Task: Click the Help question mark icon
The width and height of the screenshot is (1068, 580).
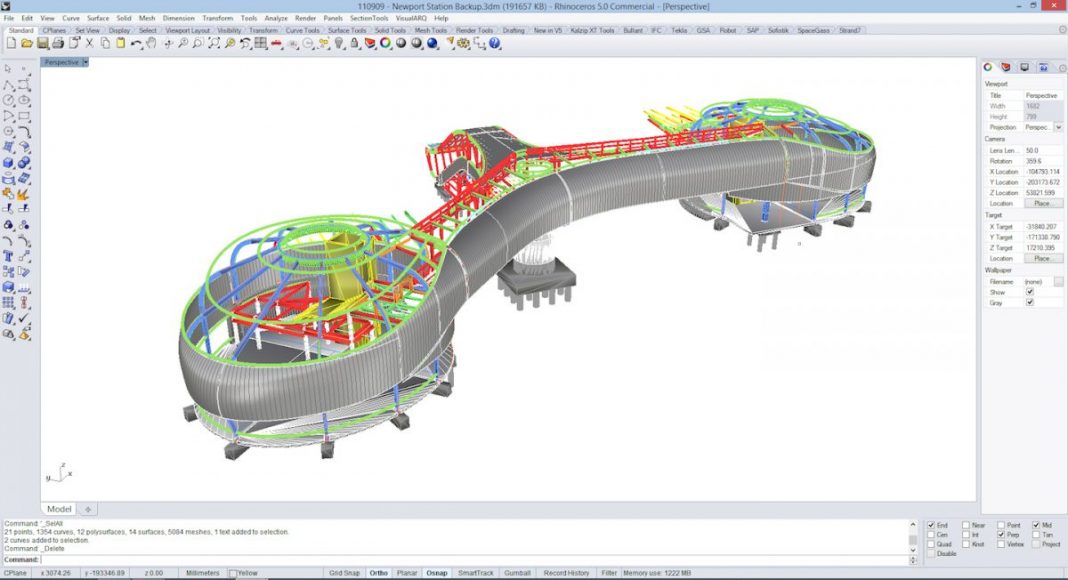Action: click(x=494, y=43)
